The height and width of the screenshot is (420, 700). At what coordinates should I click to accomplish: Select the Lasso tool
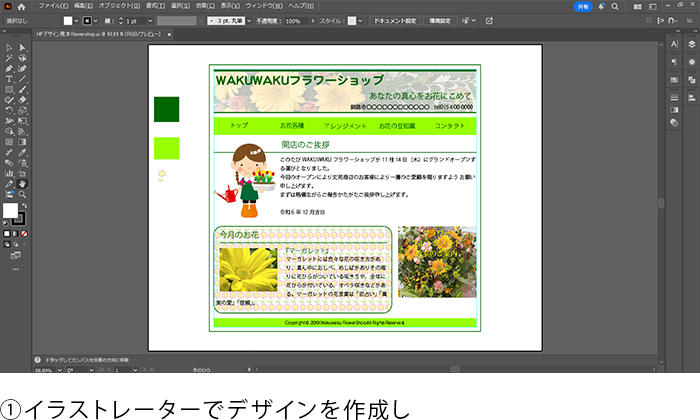22,58
